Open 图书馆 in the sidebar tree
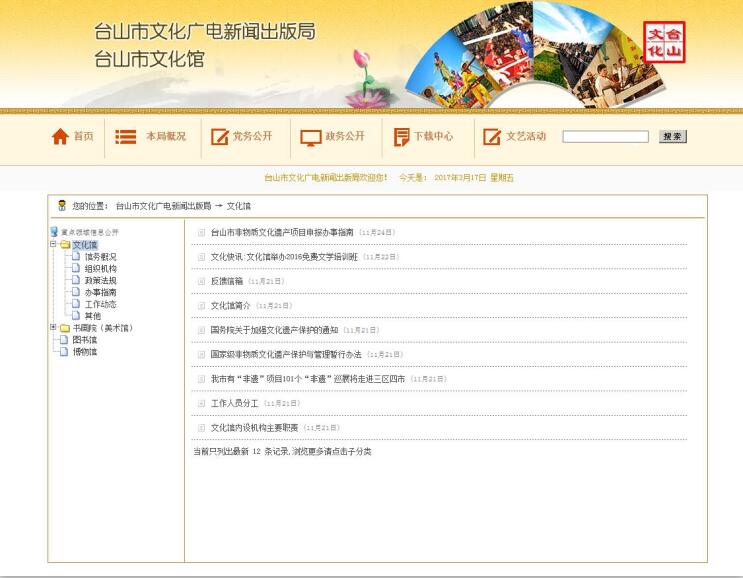The height and width of the screenshot is (578, 743). coord(85,340)
